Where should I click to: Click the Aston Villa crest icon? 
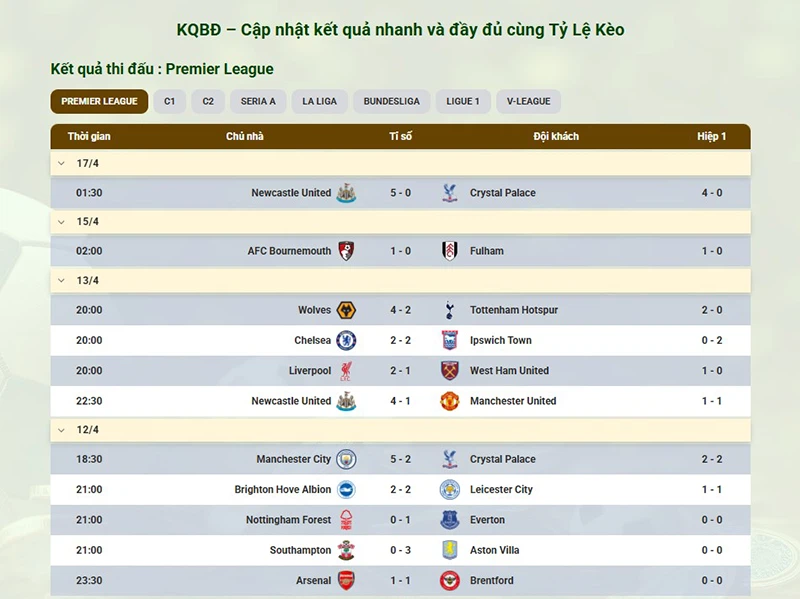point(449,550)
